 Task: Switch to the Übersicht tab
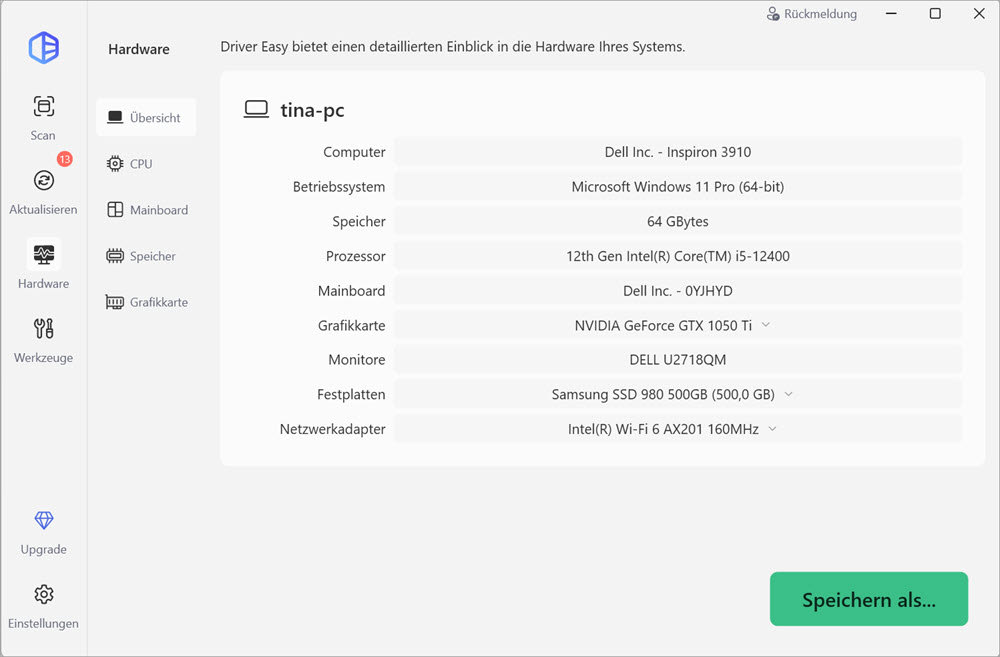[x=146, y=117]
